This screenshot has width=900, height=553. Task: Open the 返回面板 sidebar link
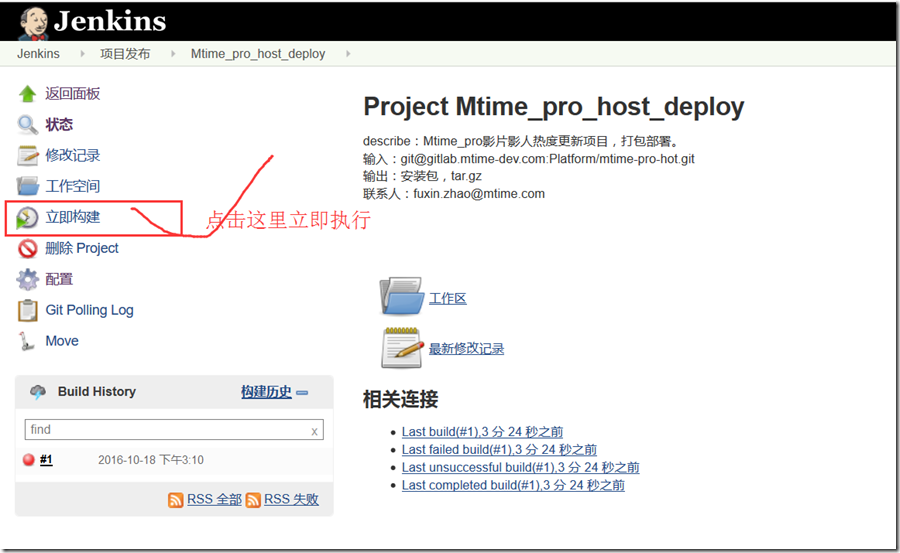(x=73, y=94)
